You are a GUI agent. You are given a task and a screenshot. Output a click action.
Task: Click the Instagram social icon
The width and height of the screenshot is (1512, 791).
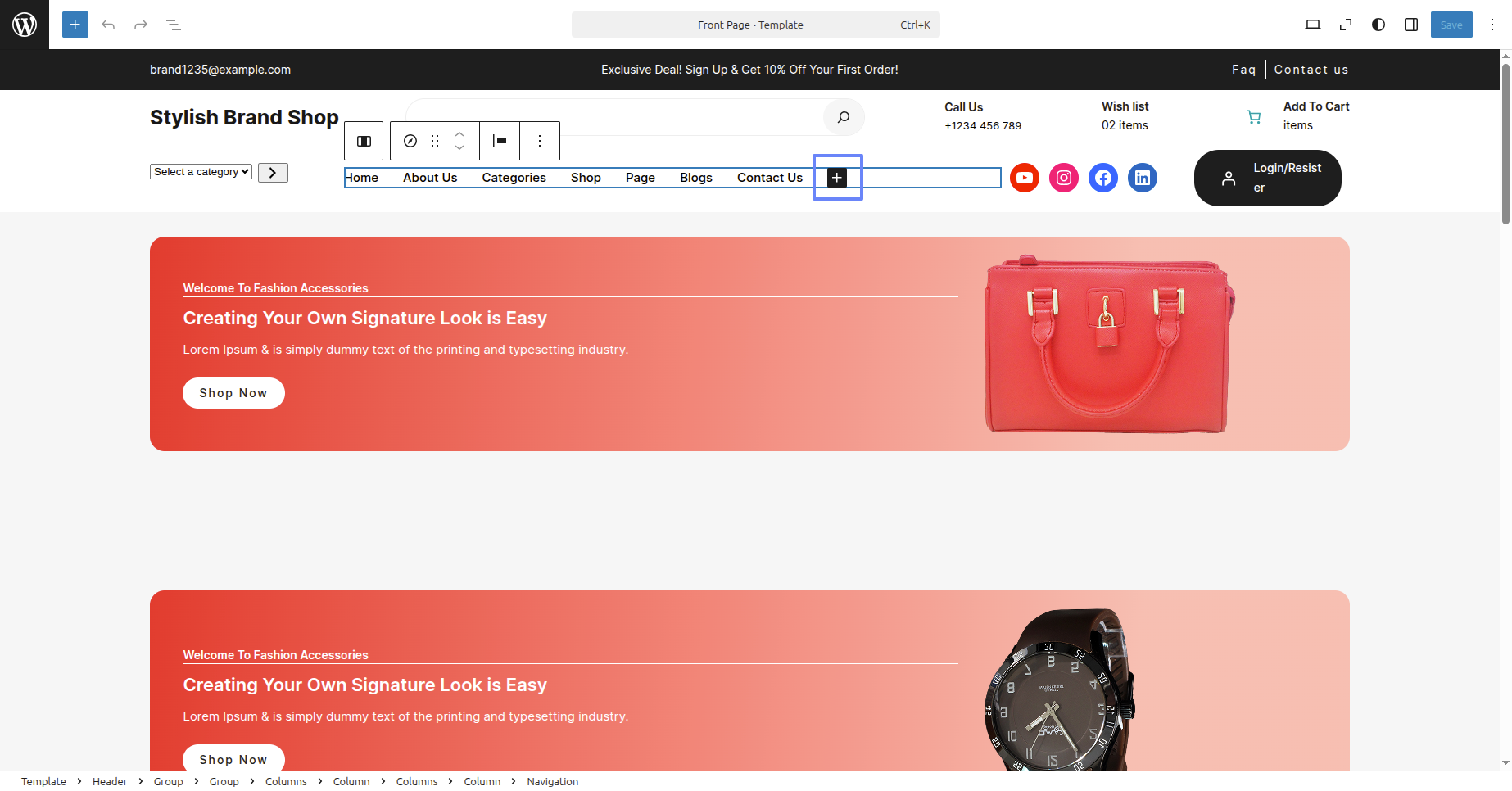point(1064,178)
